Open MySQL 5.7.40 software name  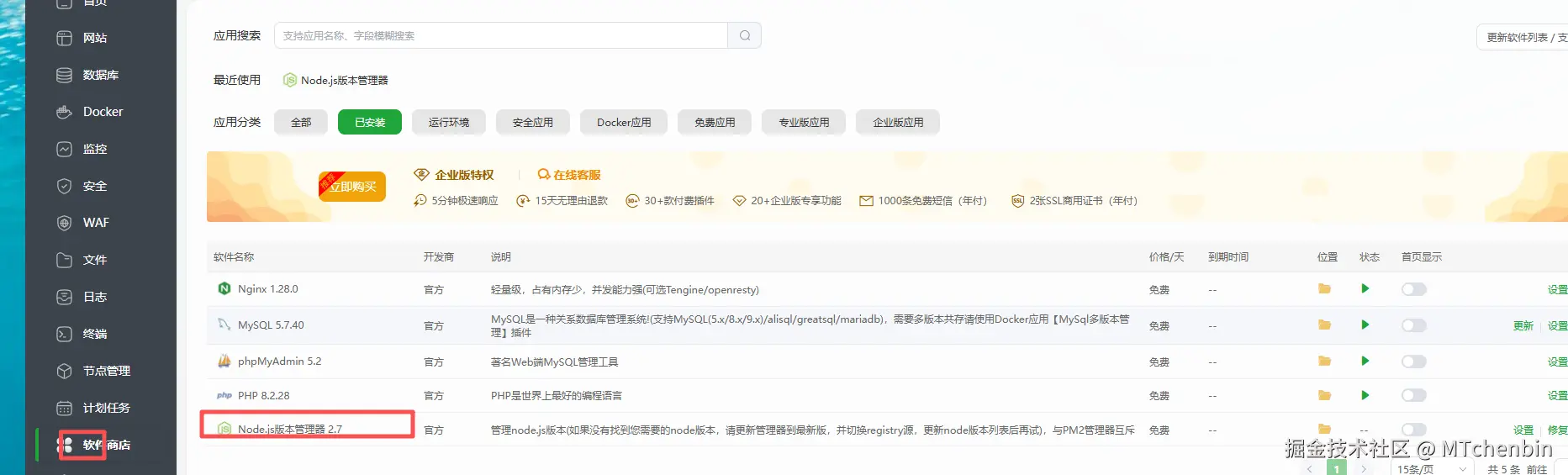(x=271, y=325)
